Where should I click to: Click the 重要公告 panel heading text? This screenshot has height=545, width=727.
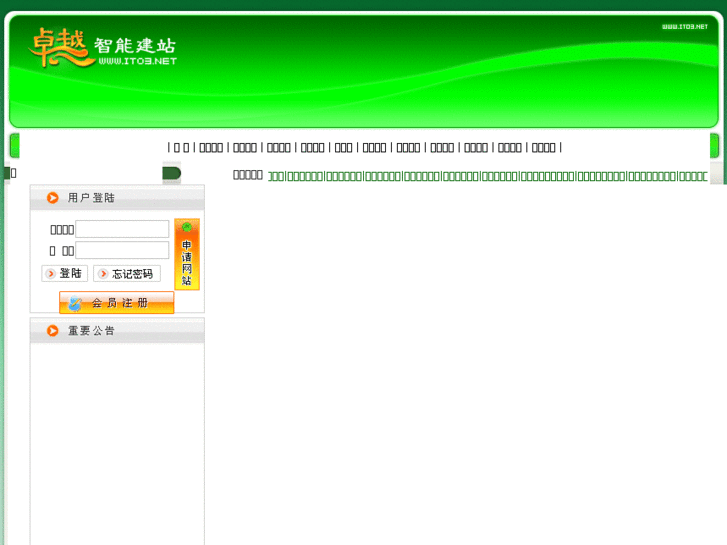(91, 331)
